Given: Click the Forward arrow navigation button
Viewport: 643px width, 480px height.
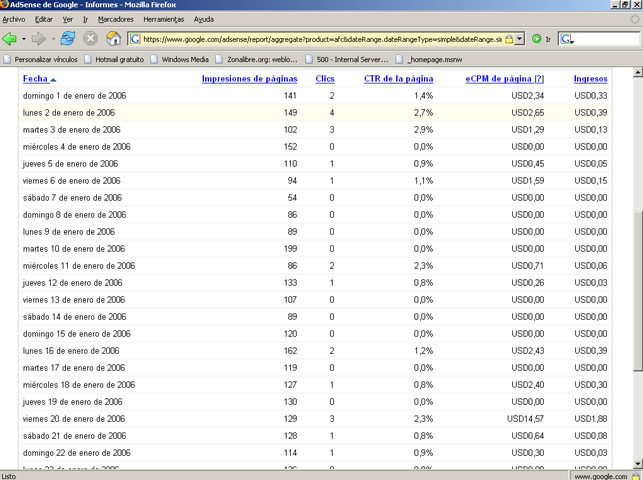Looking at the screenshot, I should click(39, 39).
